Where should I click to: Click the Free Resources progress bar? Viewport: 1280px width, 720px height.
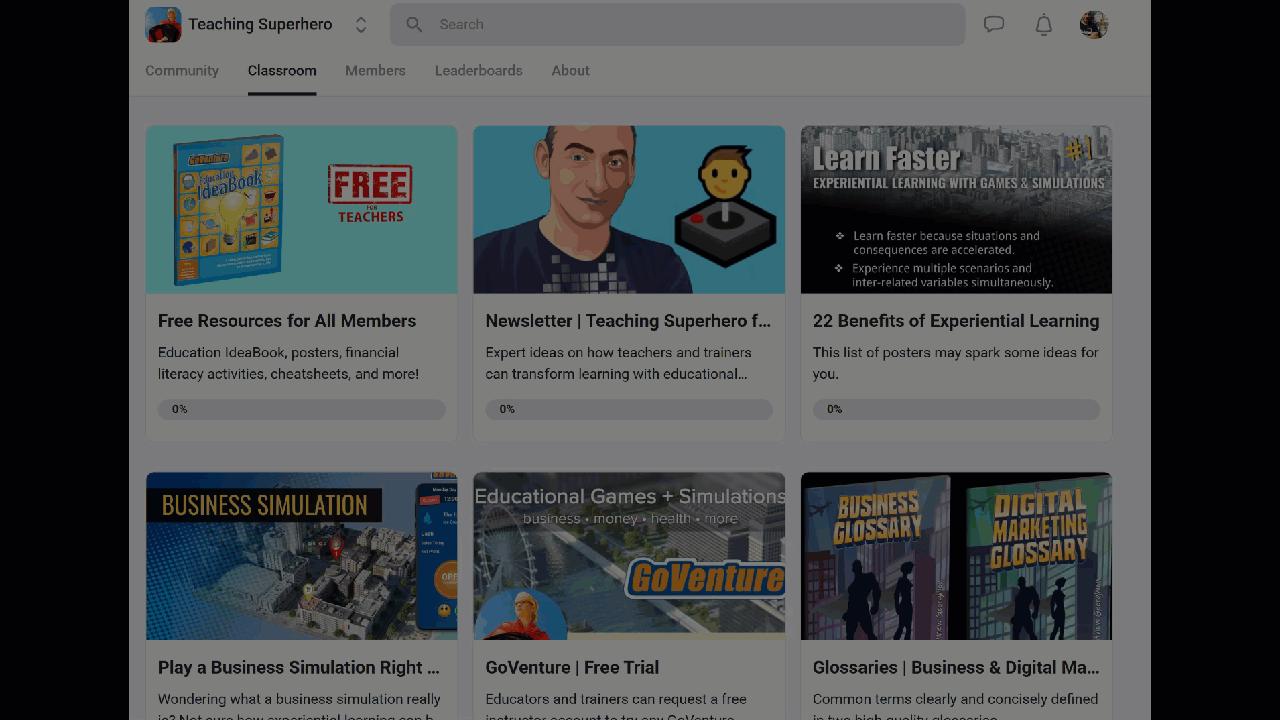click(x=302, y=409)
